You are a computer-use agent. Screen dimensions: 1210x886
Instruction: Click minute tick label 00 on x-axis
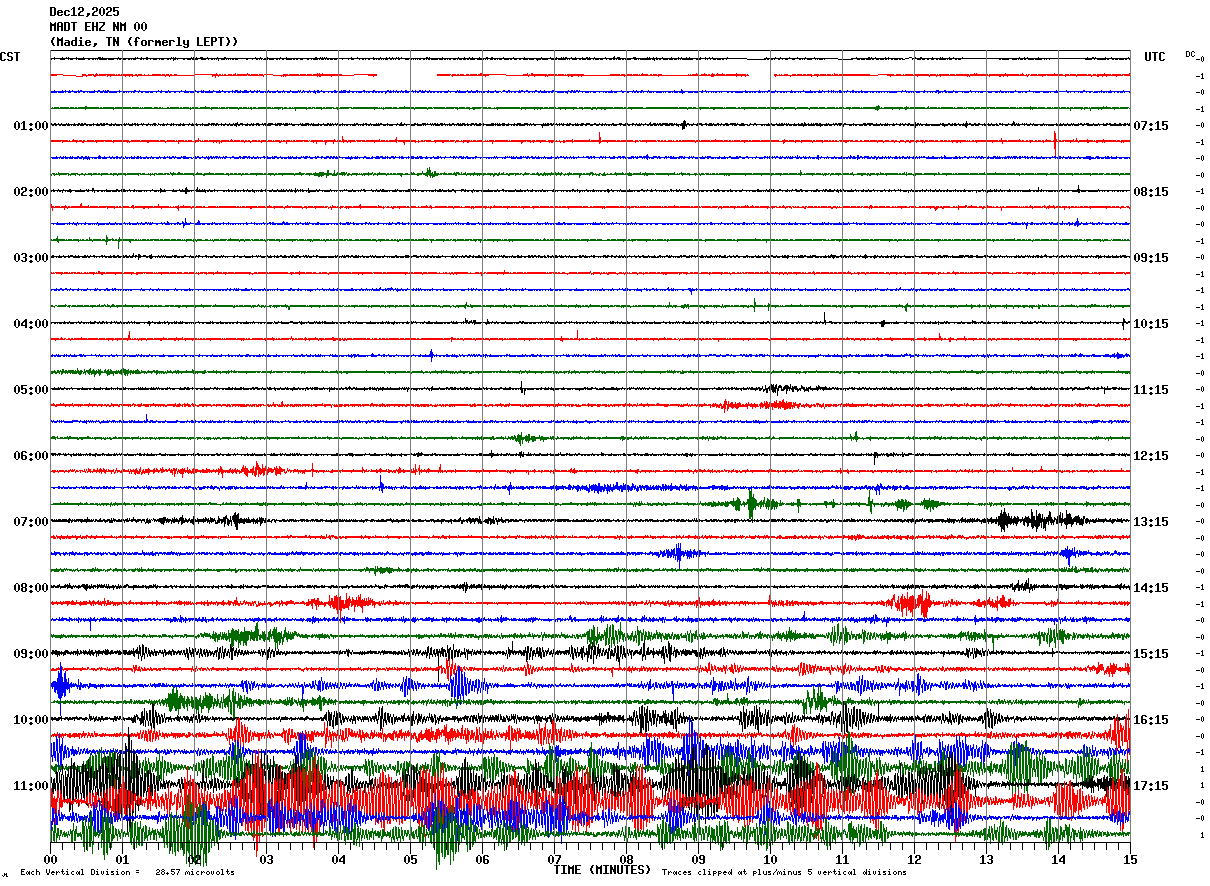click(51, 860)
